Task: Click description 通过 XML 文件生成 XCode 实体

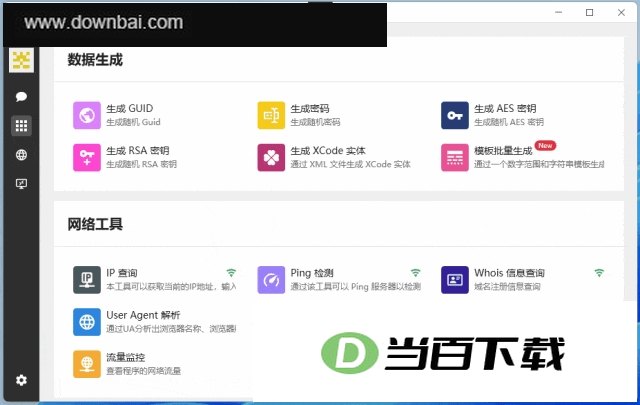Action: tap(351, 164)
